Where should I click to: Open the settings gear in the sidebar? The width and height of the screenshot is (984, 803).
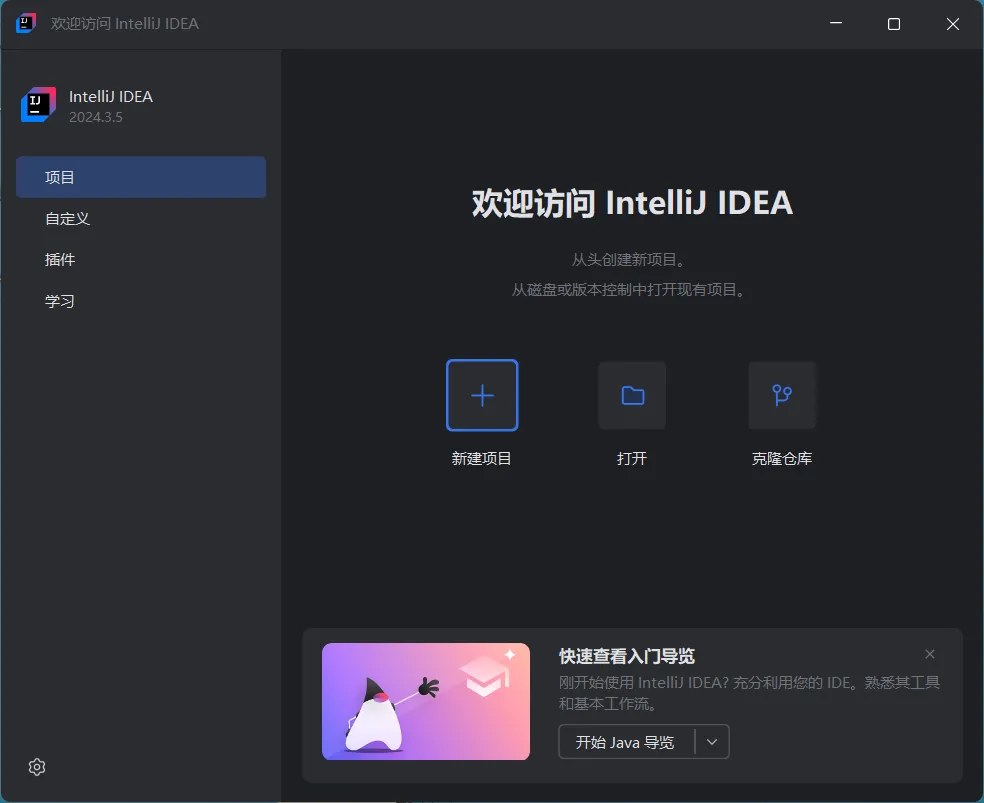[x=37, y=767]
